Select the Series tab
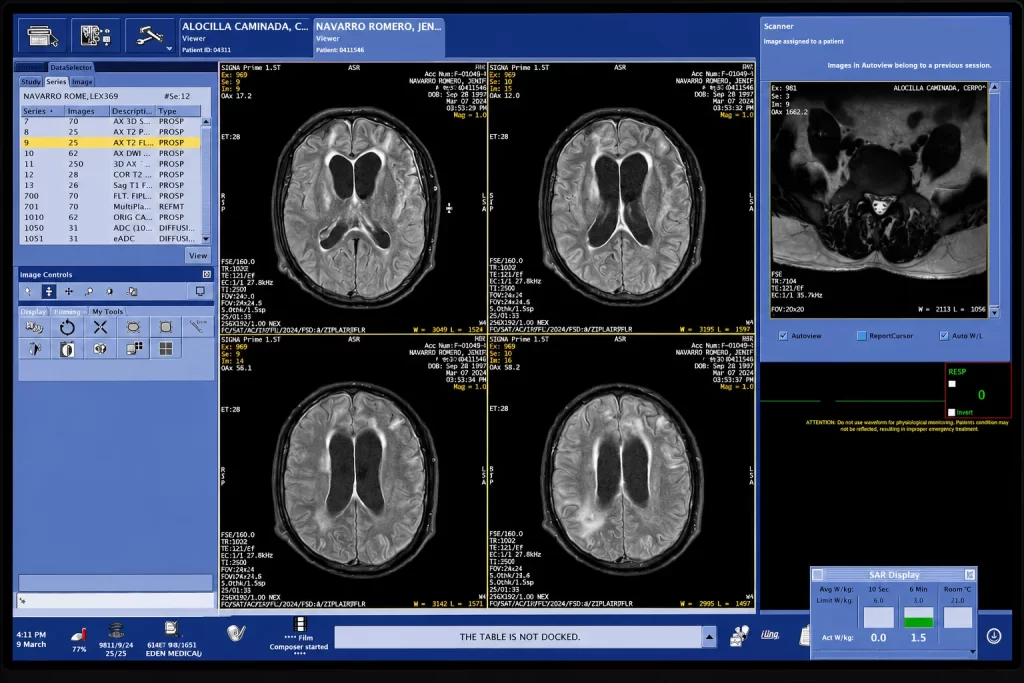1024x683 pixels. pyautogui.click(x=56, y=82)
